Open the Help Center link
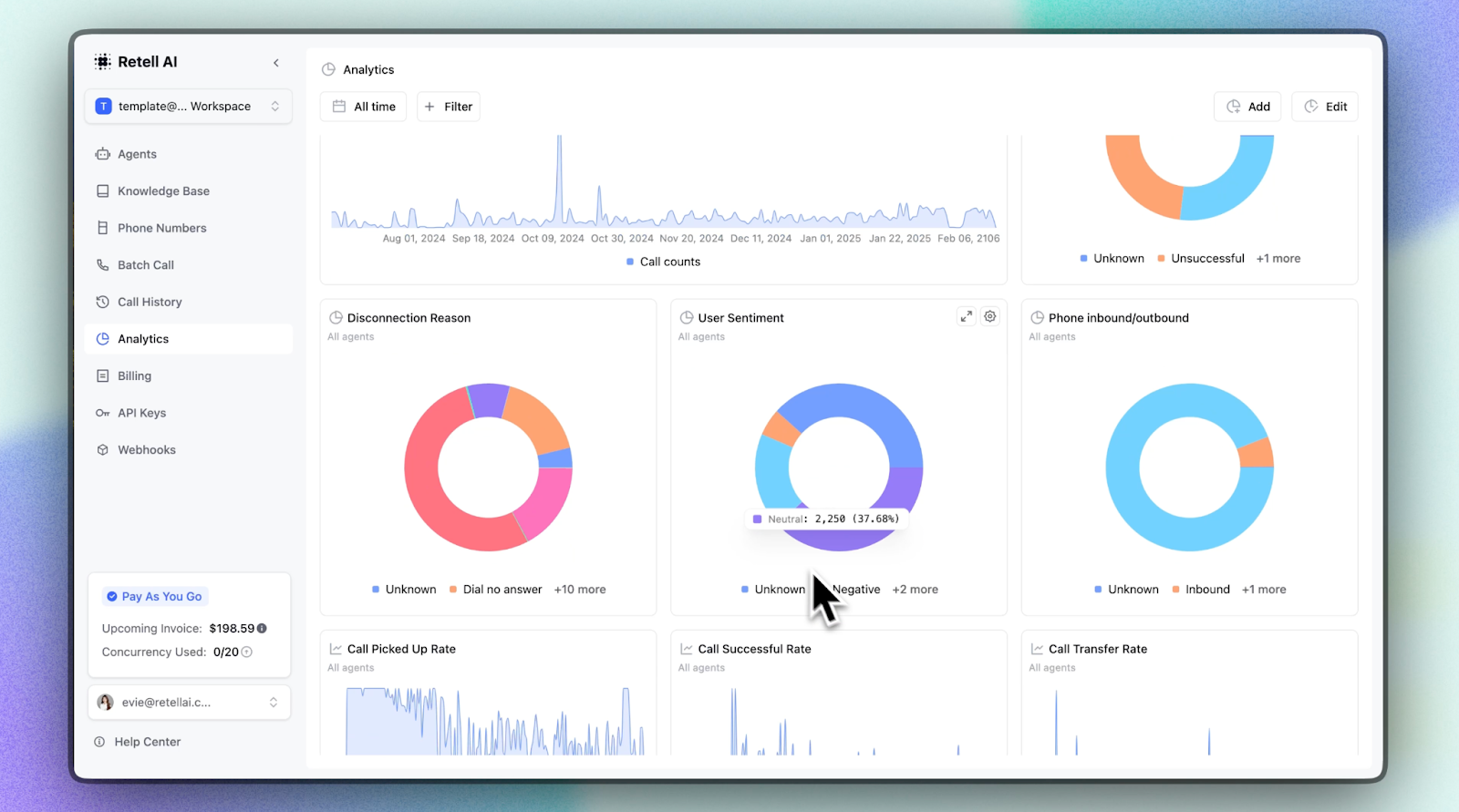This screenshot has width=1459, height=812. pyautogui.click(x=147, y=742)
